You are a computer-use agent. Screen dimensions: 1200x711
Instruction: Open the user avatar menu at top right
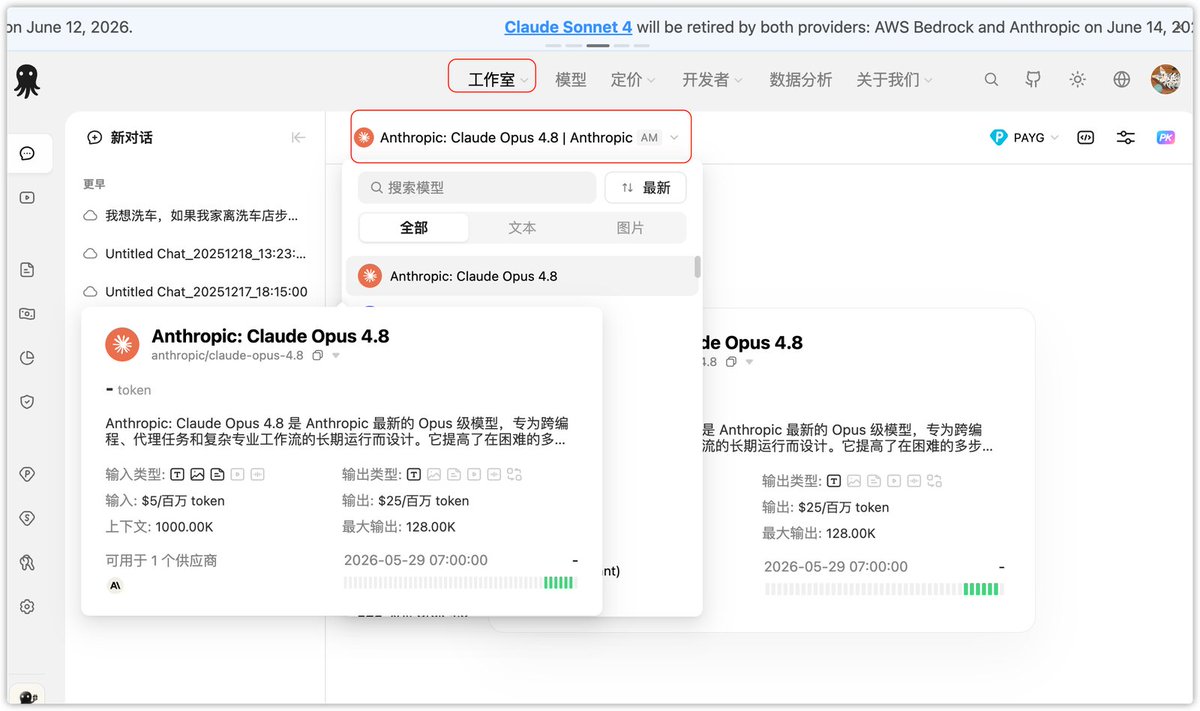1165,80
